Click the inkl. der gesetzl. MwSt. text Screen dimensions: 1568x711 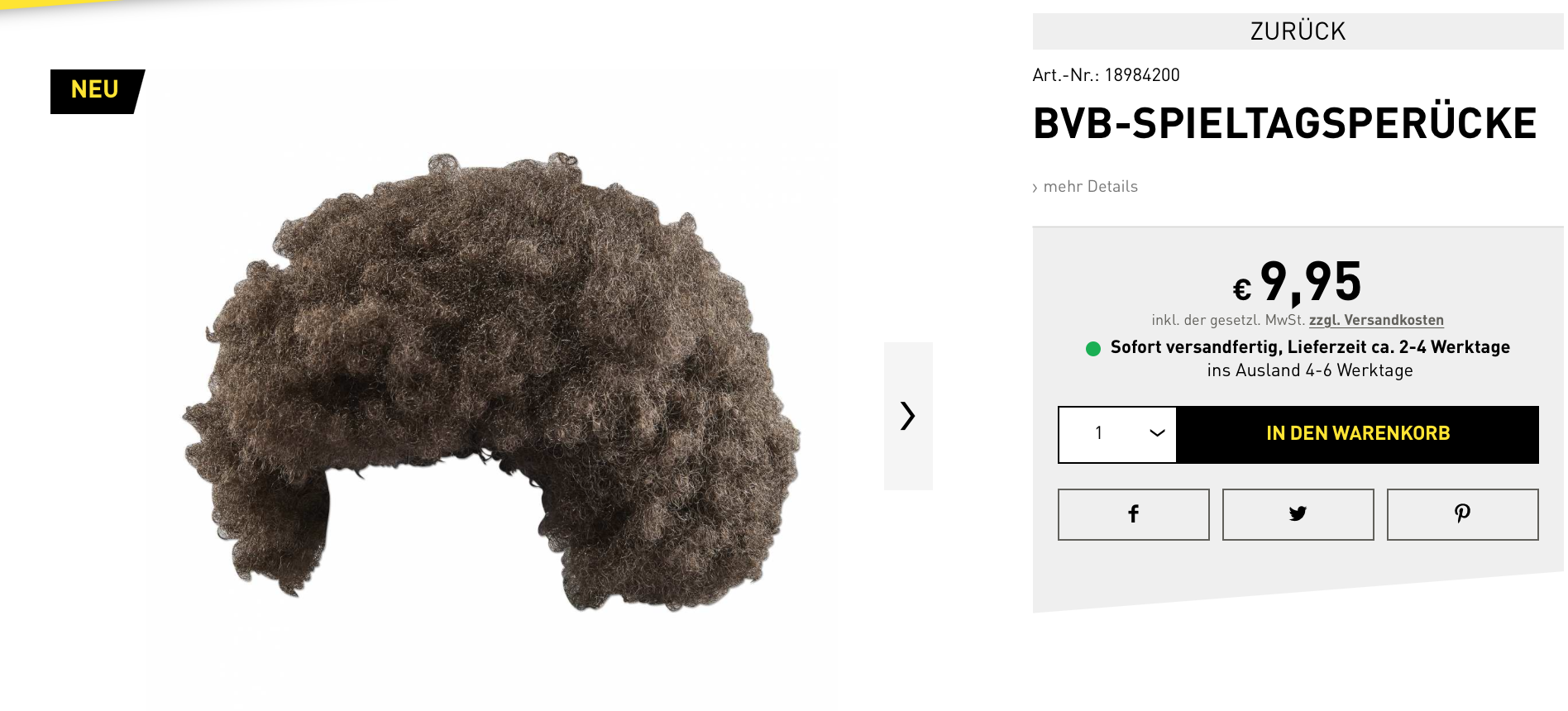coord(1228,320)
